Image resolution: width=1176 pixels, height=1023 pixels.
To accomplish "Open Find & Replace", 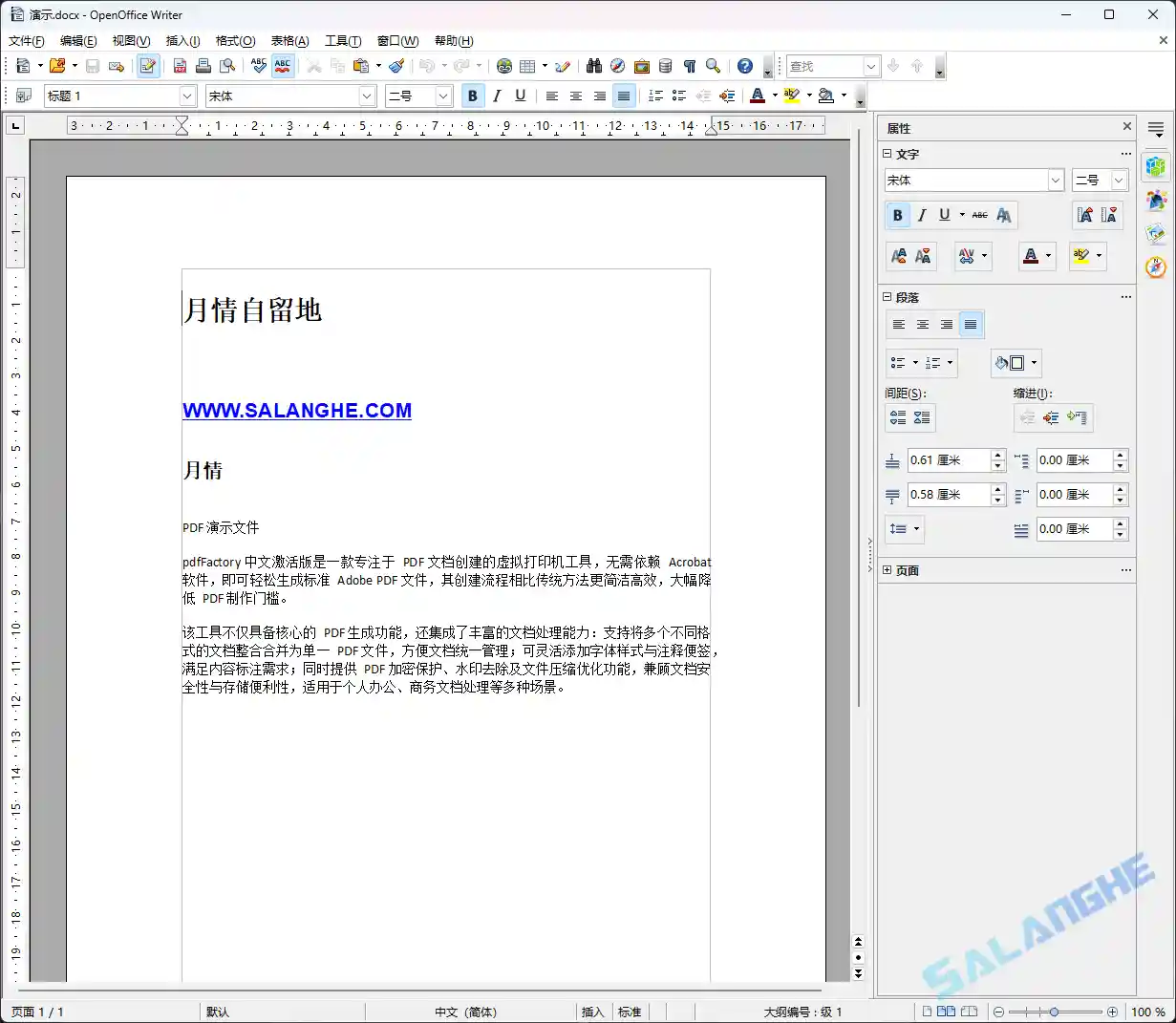I will [592, 66].
